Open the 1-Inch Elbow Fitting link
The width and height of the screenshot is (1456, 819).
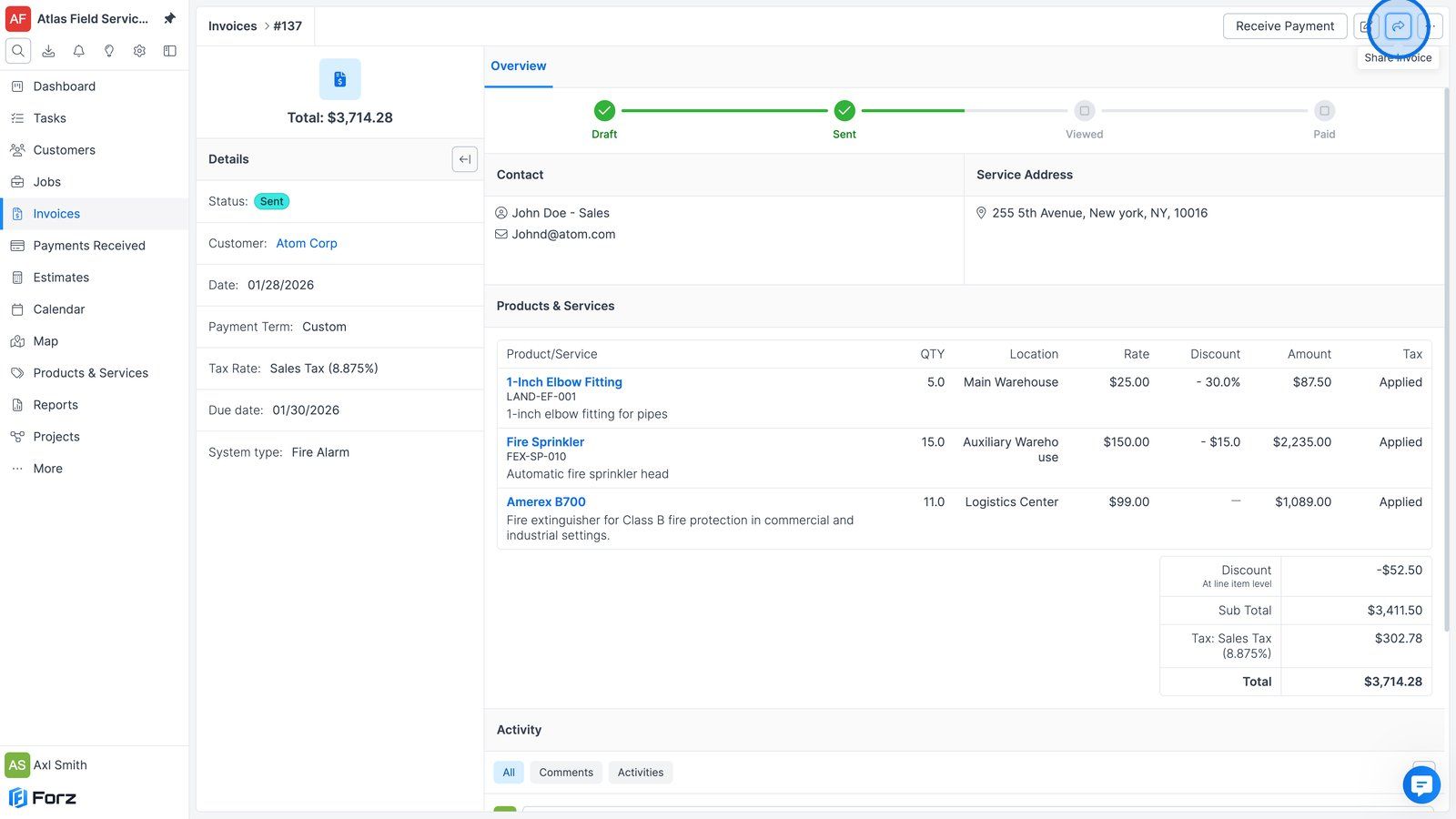pos(564,382)
